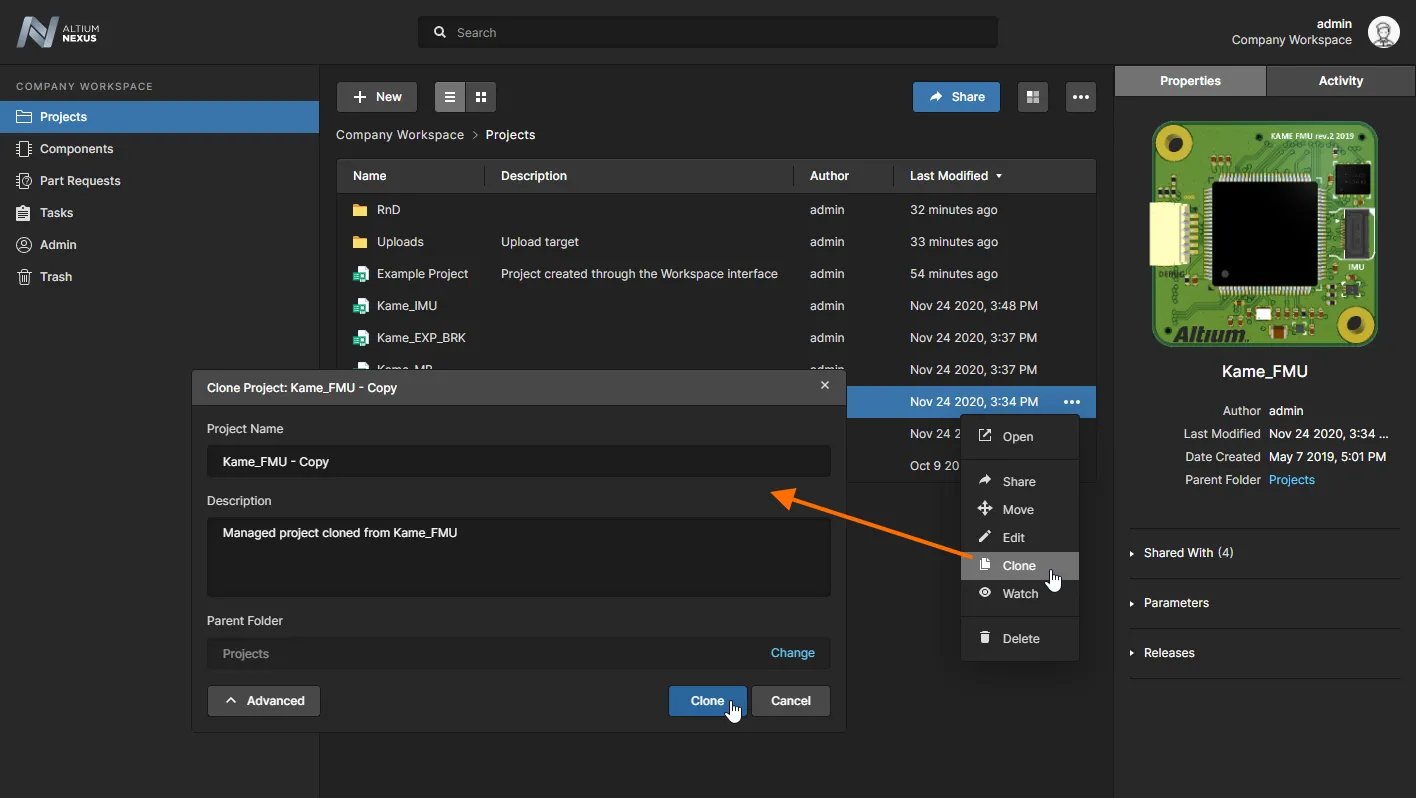
Task: Switch to list view
Action: (450, 97)
